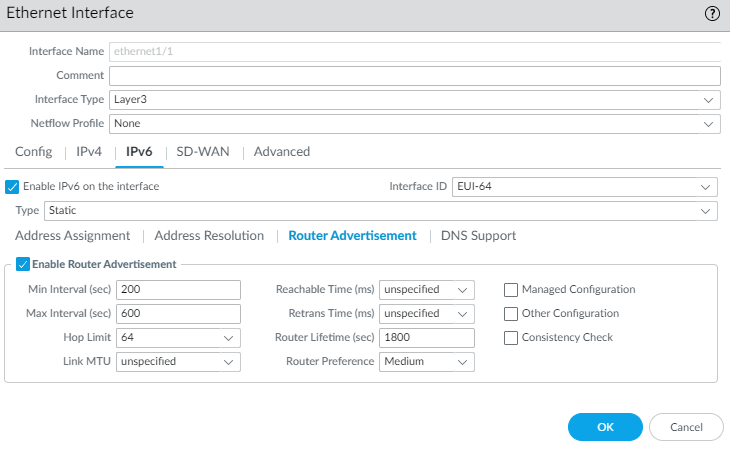Expand the Router Preference dropdown
The height and width of the screenshot is (454, 730).
[x=426, y=362]
